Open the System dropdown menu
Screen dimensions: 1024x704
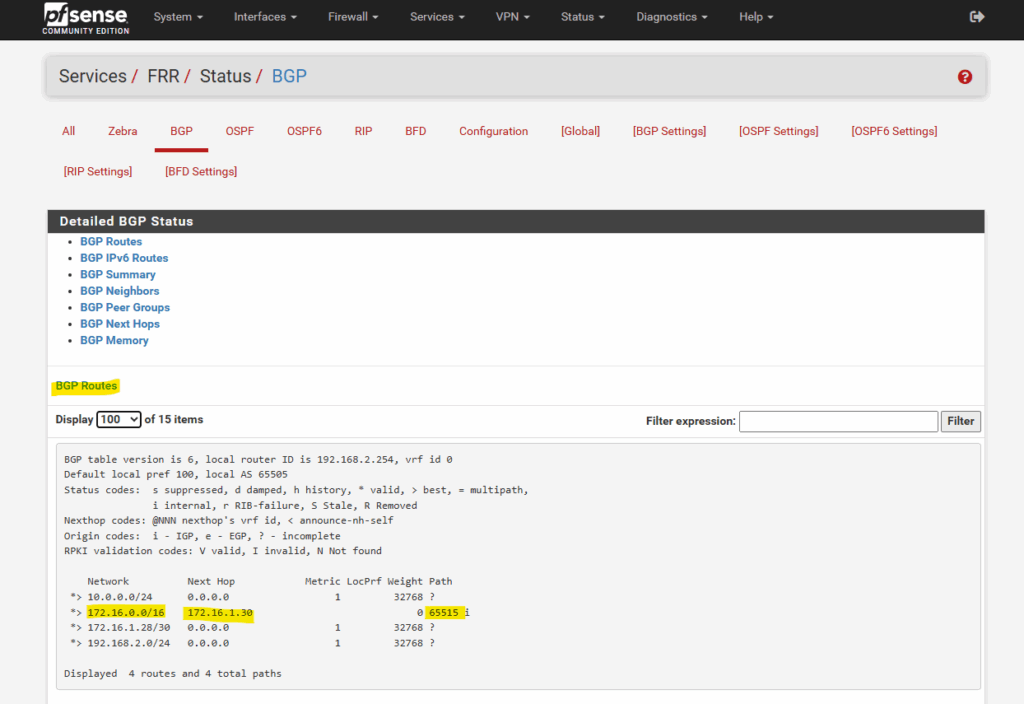click(178, 17)
